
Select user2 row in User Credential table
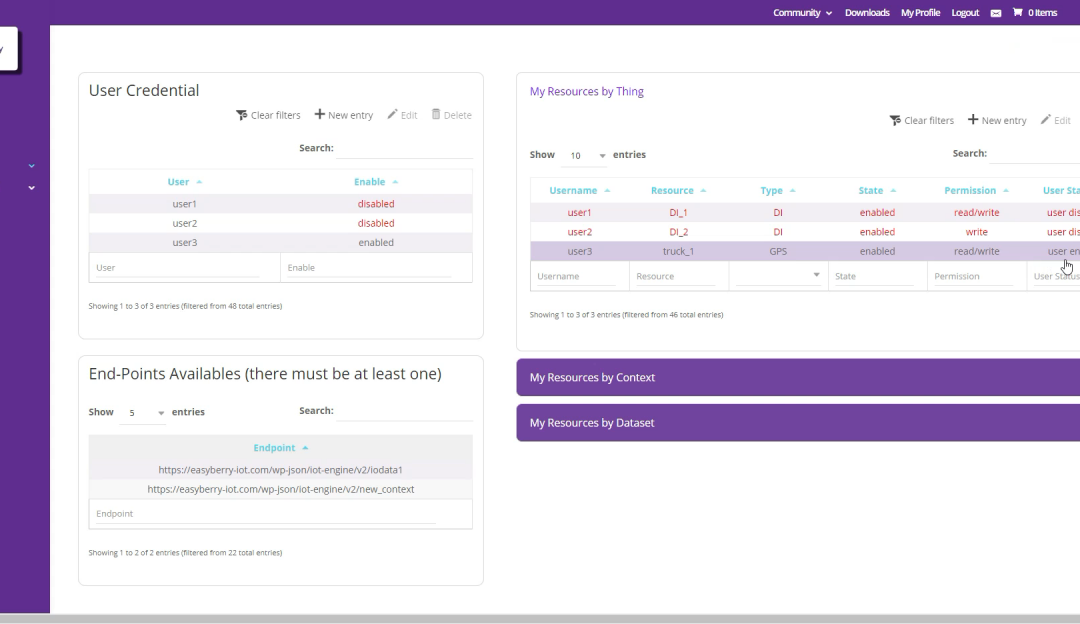280,223
